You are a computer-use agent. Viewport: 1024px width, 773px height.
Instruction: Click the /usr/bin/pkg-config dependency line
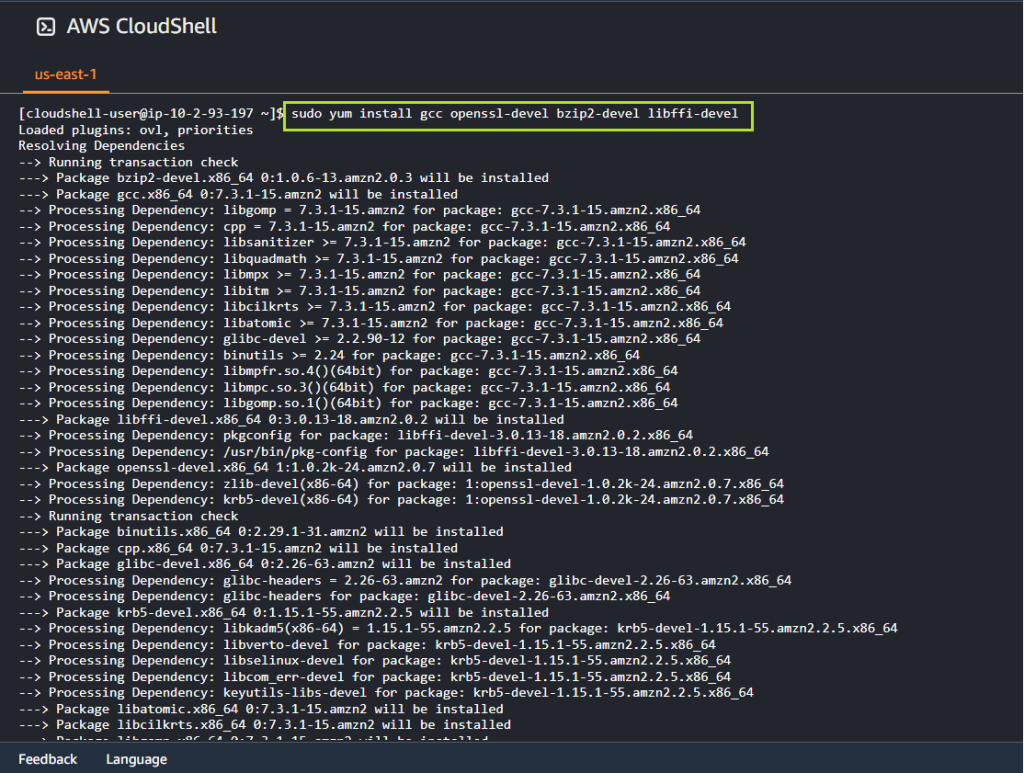pyautogui.click(x=393, y=451)
